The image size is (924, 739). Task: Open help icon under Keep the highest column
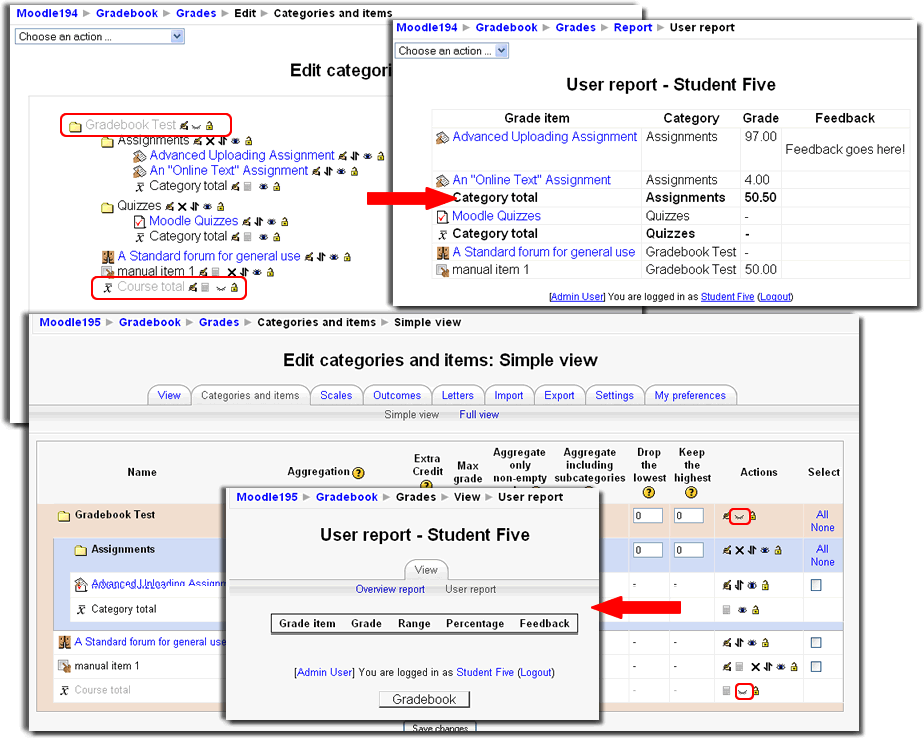(691, 492)
